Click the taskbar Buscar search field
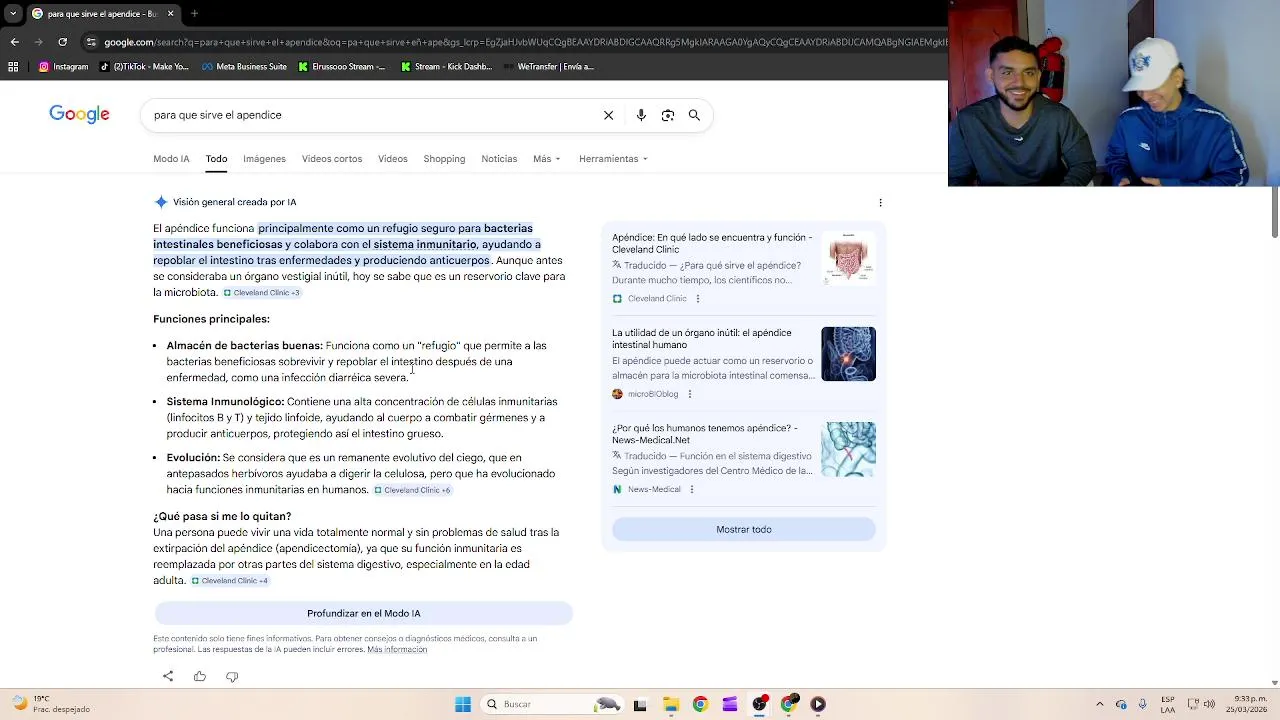The image size is (1280, 720). [x=550, y=704]
